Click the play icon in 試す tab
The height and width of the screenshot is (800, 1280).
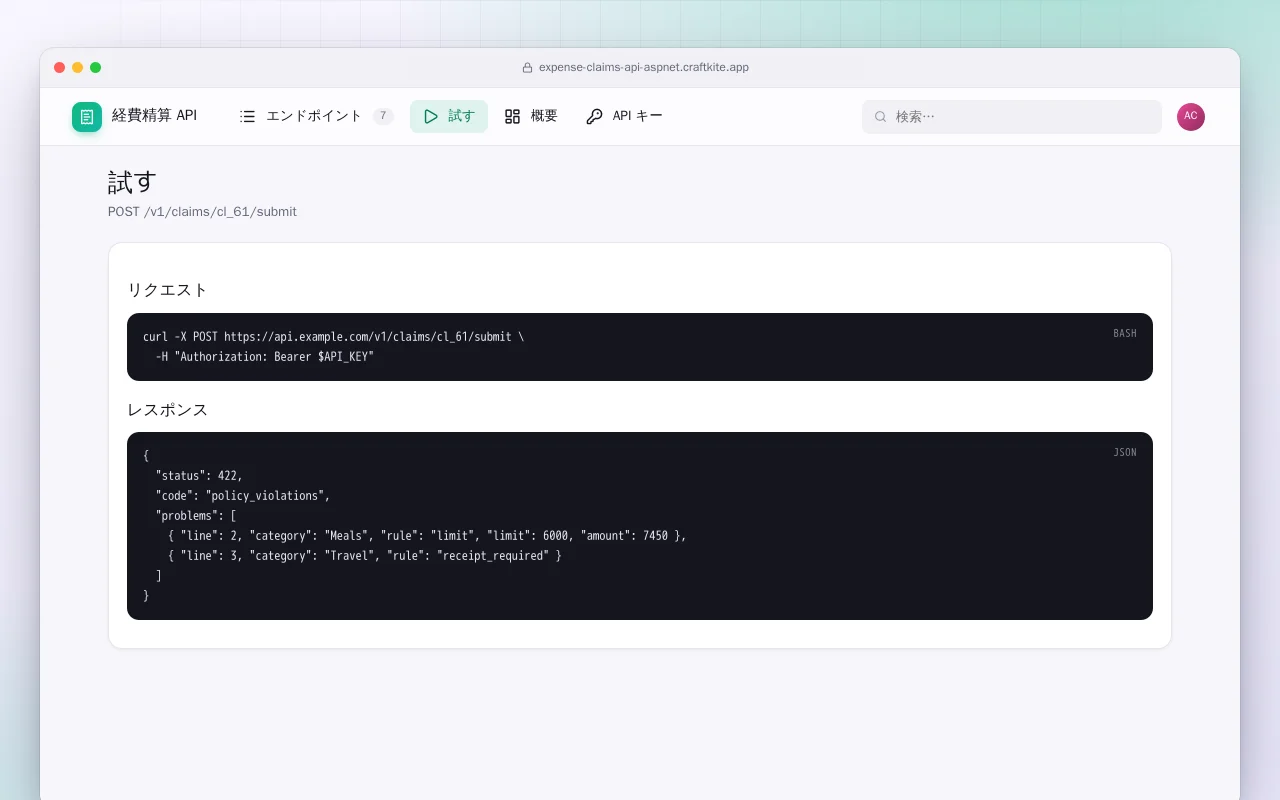point(431,116)
